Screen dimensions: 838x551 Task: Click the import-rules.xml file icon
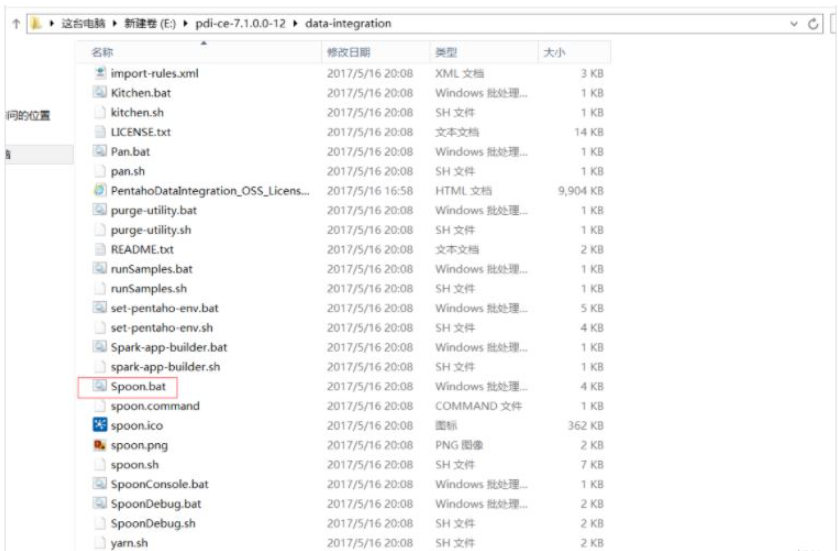(x=100, y=72)
